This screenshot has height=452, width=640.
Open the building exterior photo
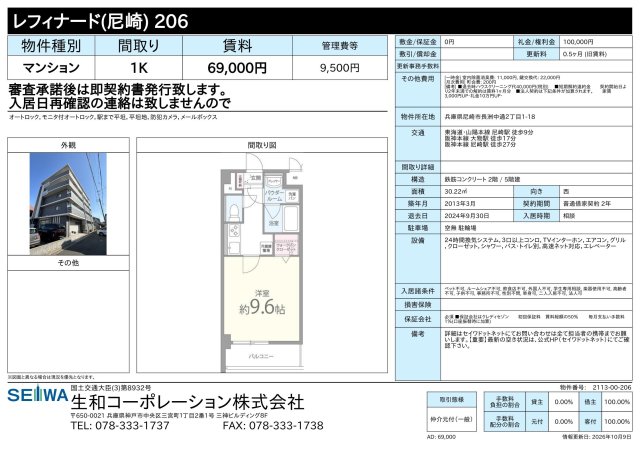[x=68, y=204]
